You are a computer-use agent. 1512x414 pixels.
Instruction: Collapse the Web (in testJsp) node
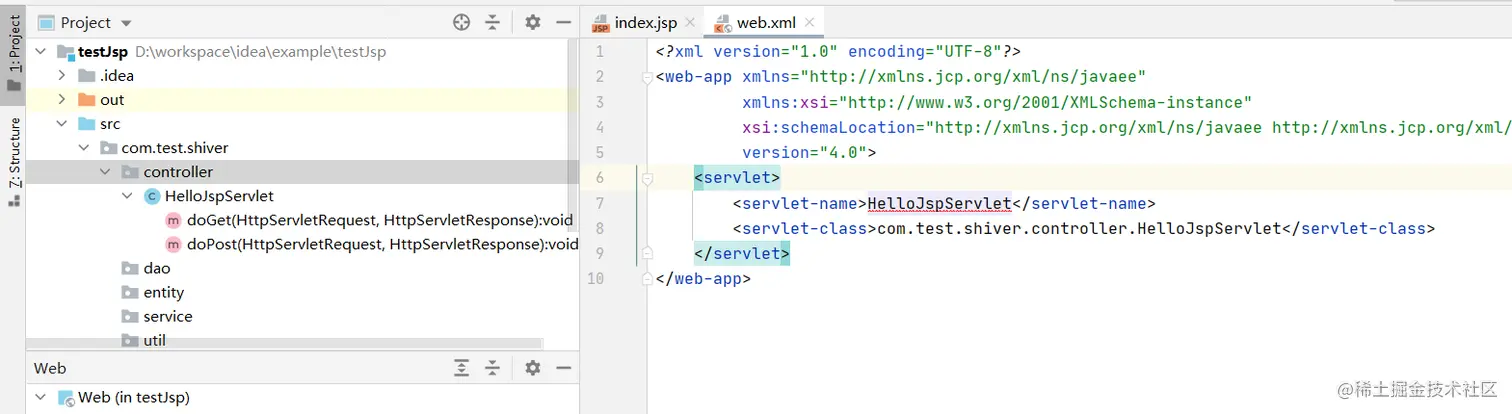40,397
